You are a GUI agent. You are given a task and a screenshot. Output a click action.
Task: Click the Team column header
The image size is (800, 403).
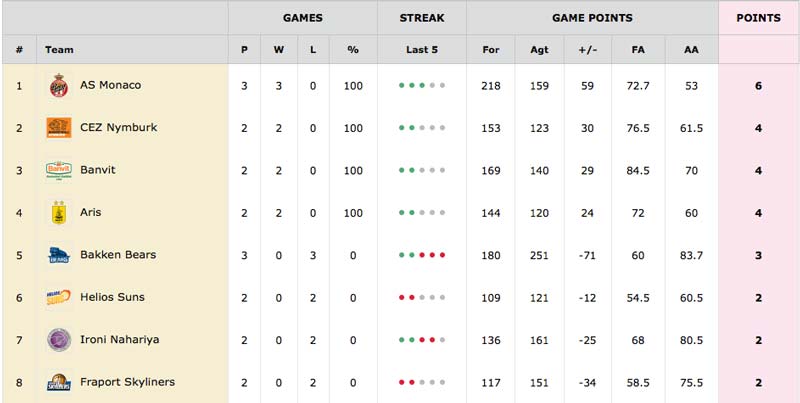coord(59,49)
